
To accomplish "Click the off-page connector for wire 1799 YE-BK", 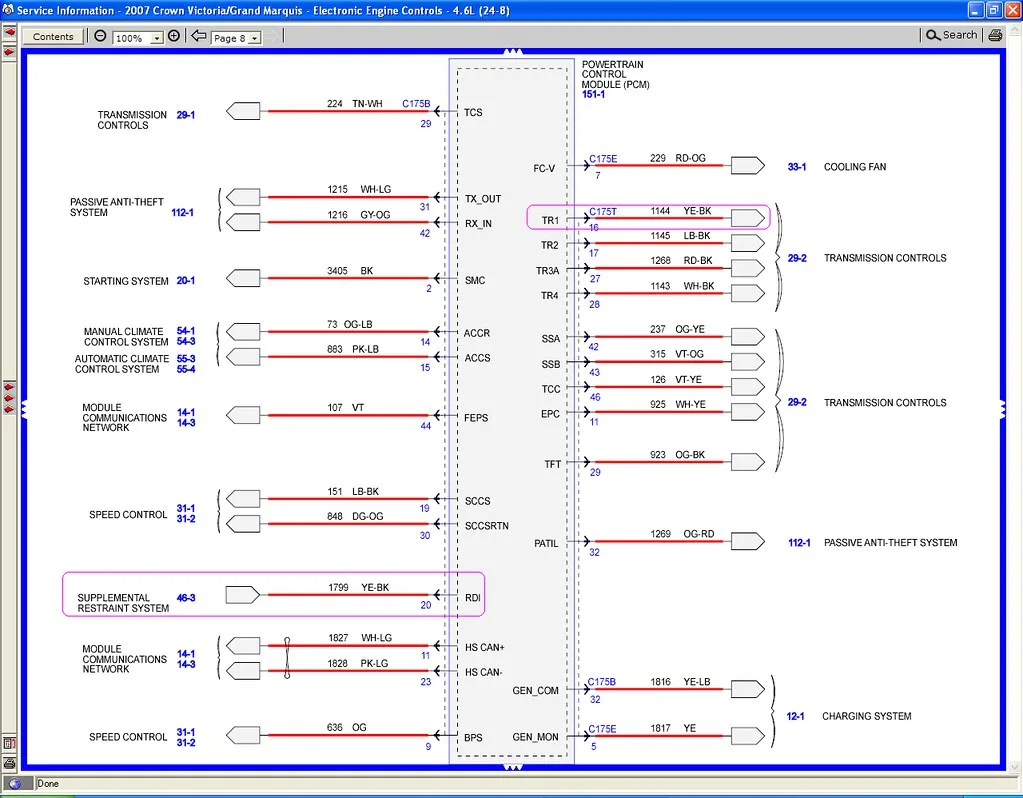I will pos(243,595).
